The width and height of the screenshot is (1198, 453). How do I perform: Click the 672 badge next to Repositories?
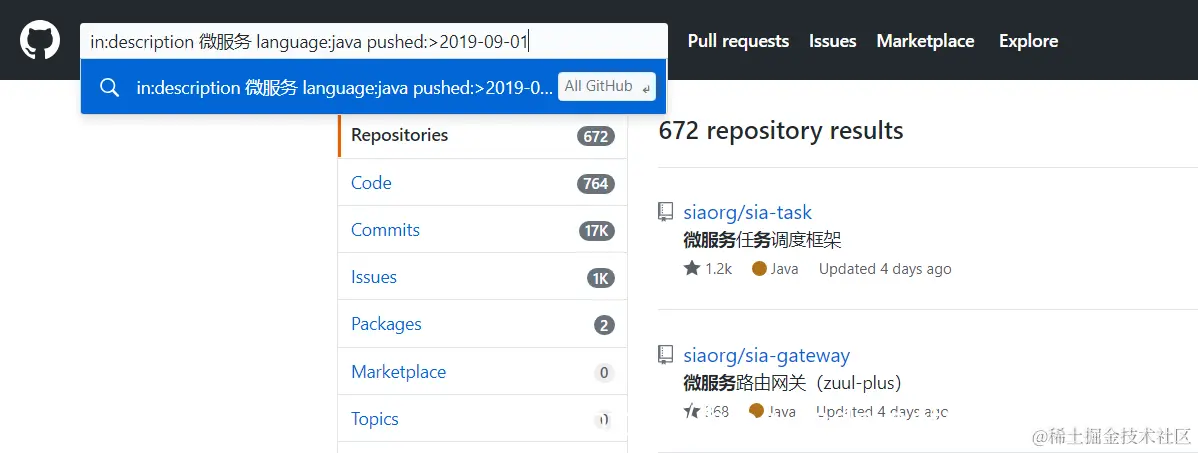tap(595, 137)
